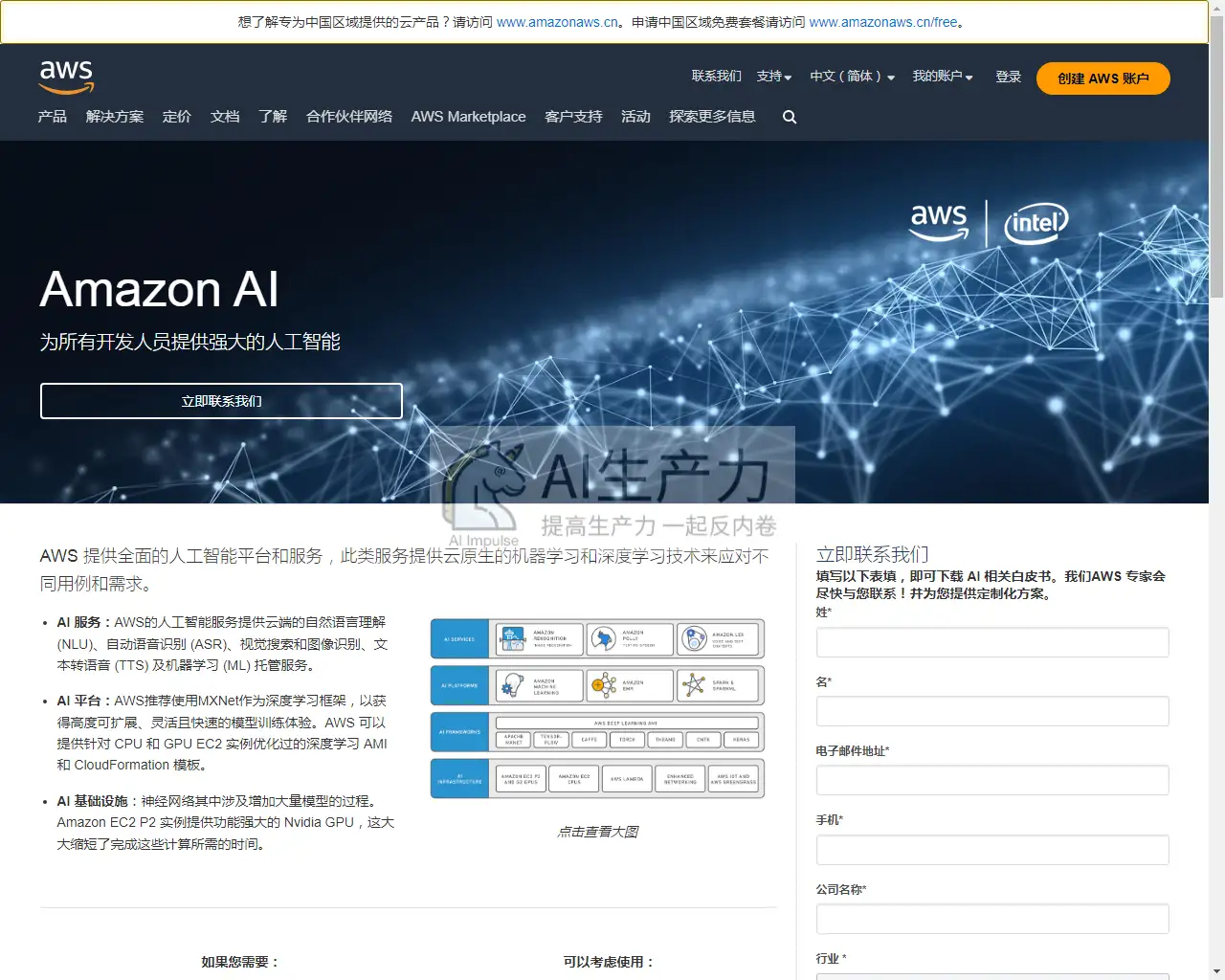Open the search magnifier icon
The width and height of the screenshot is (1225, 980).
790,117
